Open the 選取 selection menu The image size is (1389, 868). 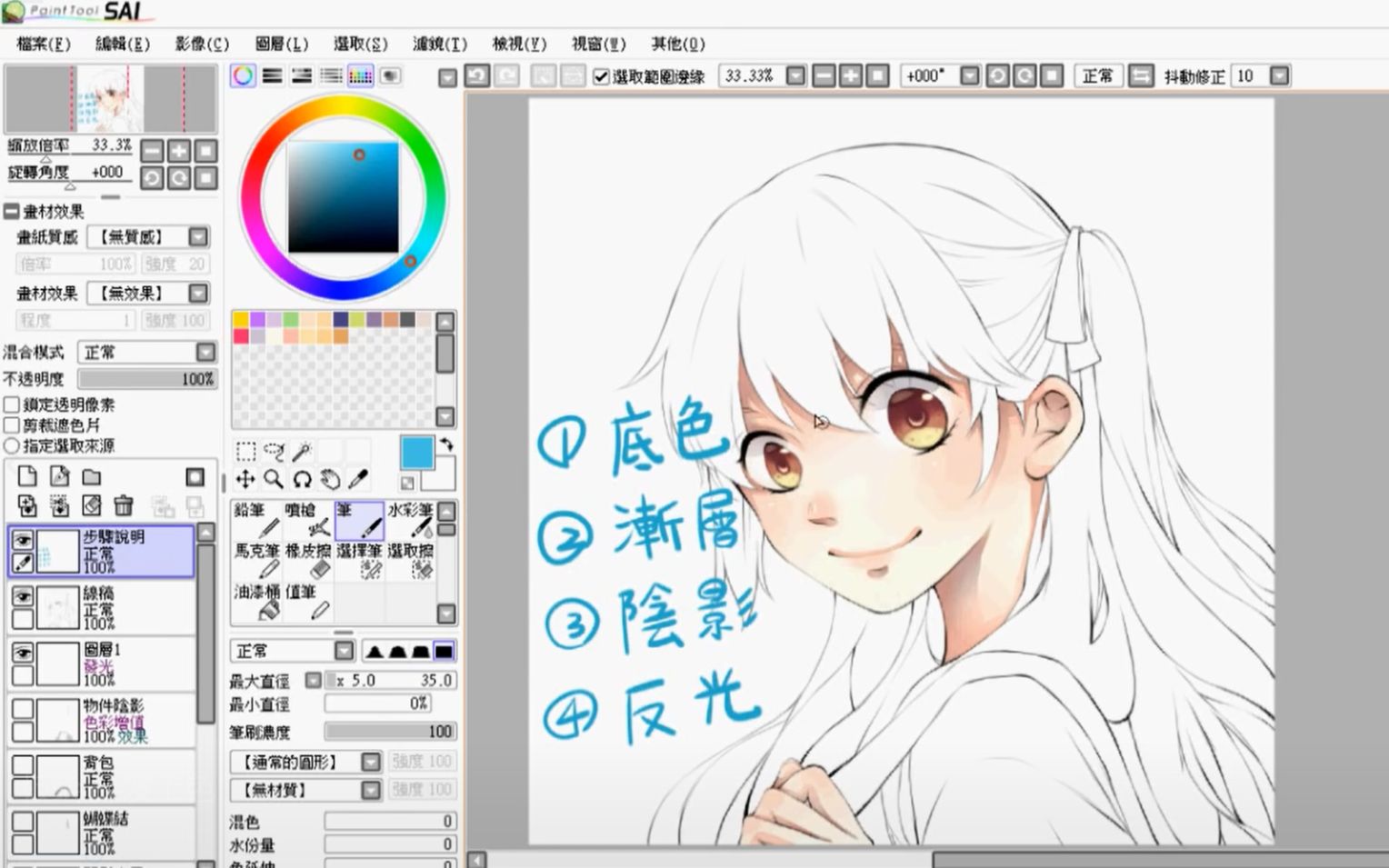[361, 44]
